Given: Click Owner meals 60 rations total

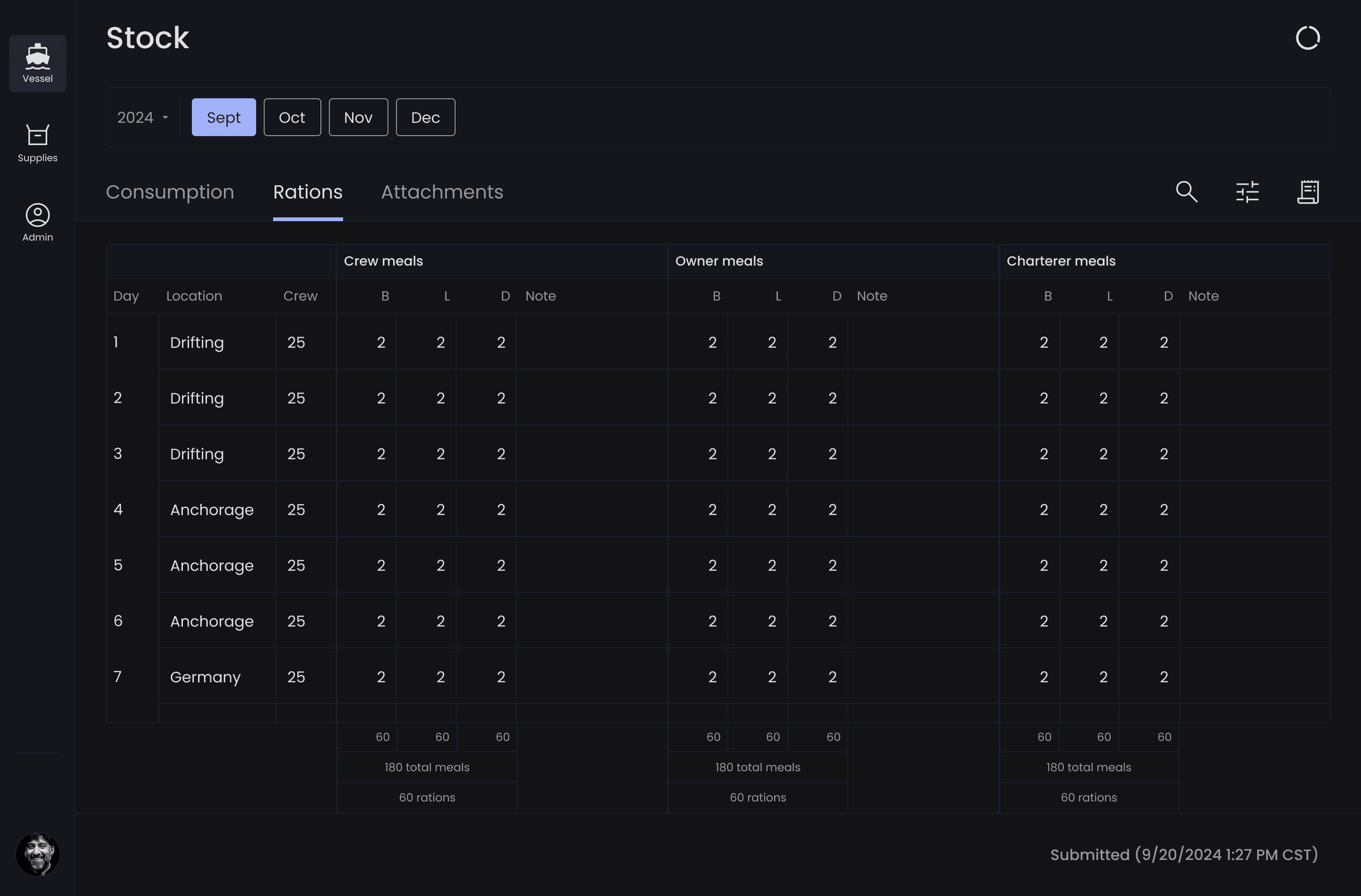Looking at the screenshot, I should pyautogui.click(x=758, y=798).
